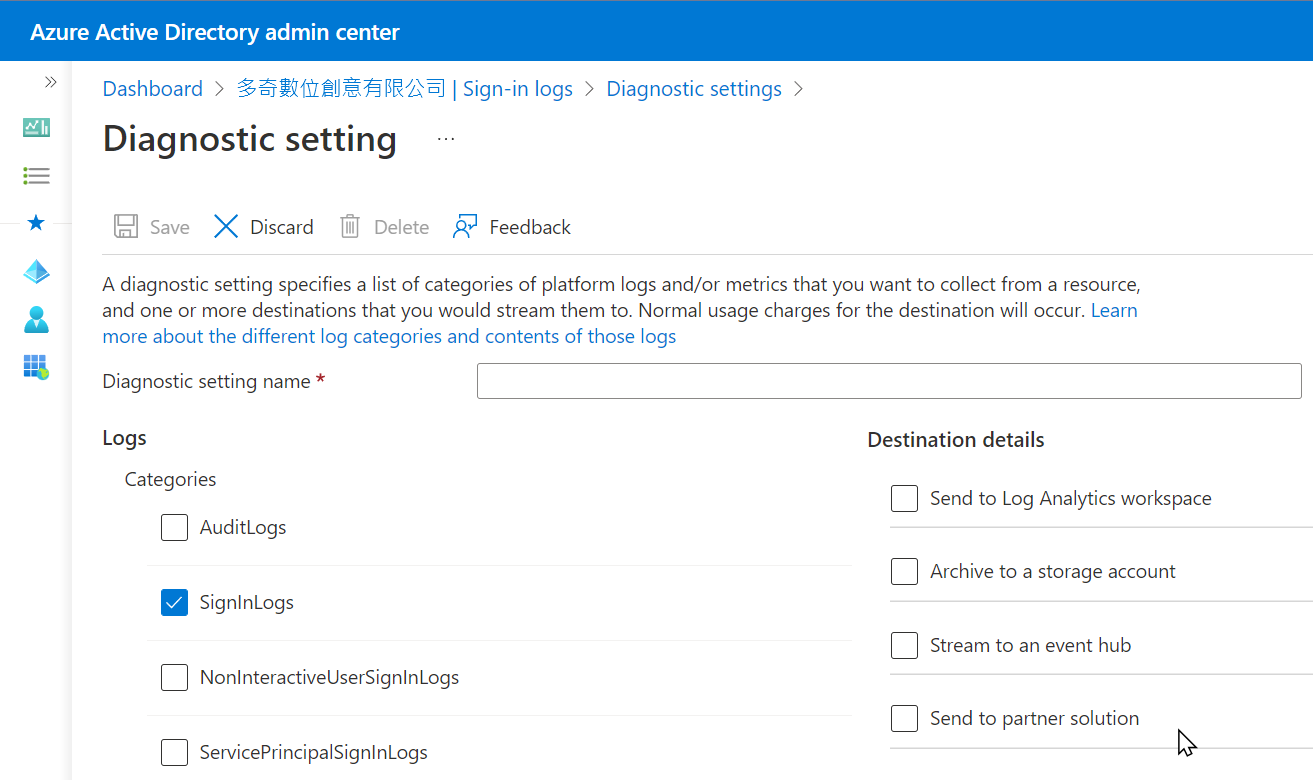Click the Discard X icon
This screenshot has height=780, width=1313.
pyautogui.click(x=226, y=226)
